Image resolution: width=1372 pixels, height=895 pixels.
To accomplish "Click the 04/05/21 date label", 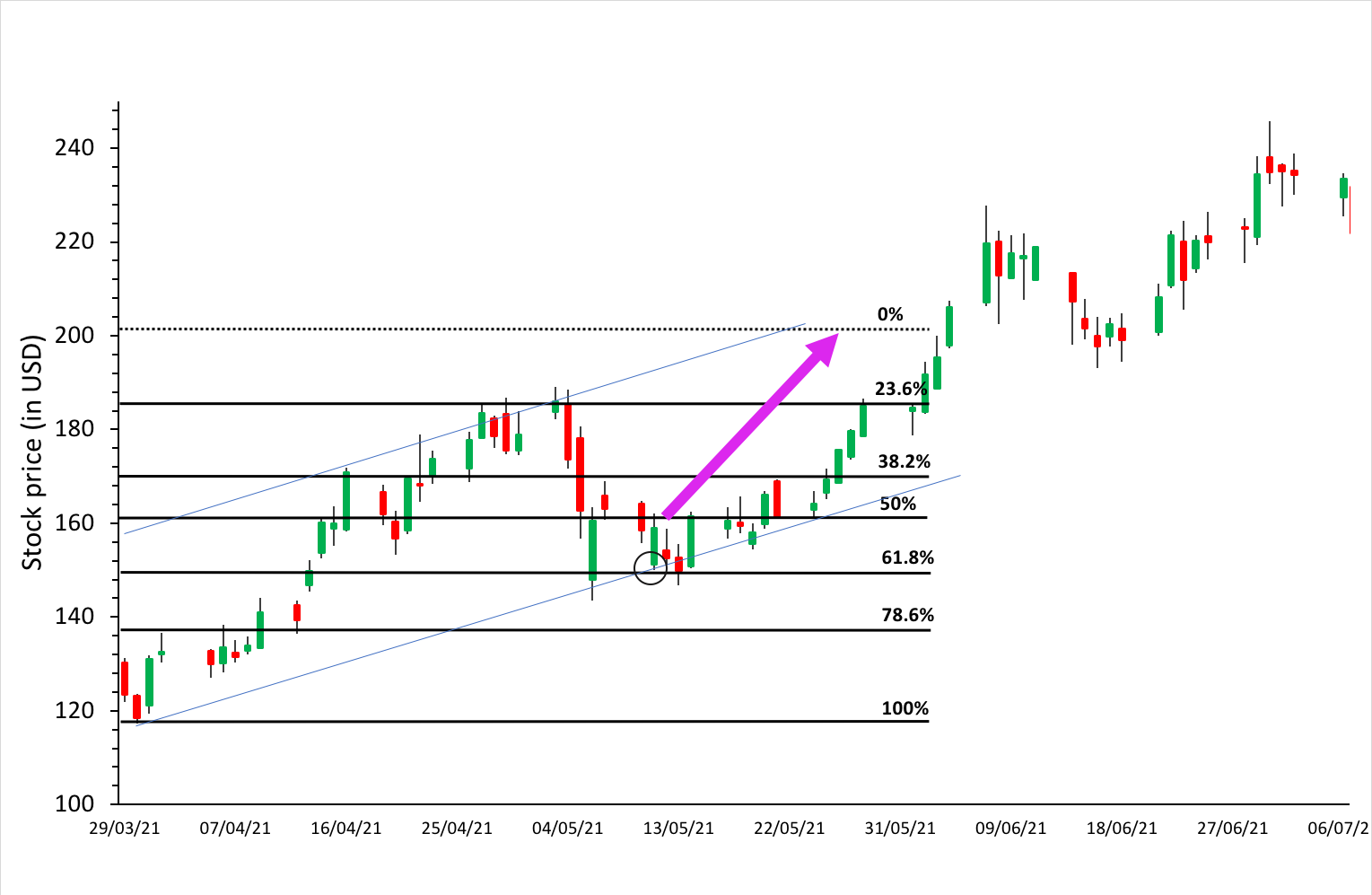I will pos(568,829).
